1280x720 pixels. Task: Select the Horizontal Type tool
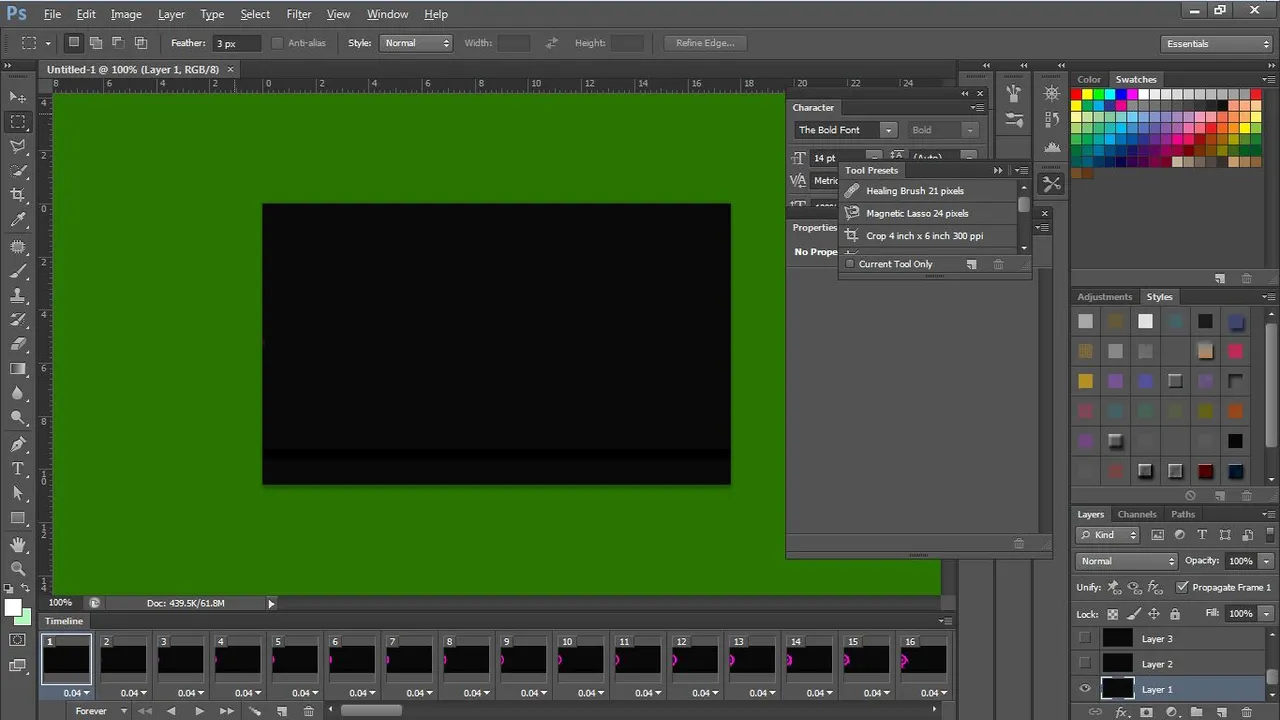click(x=18, y=469)
